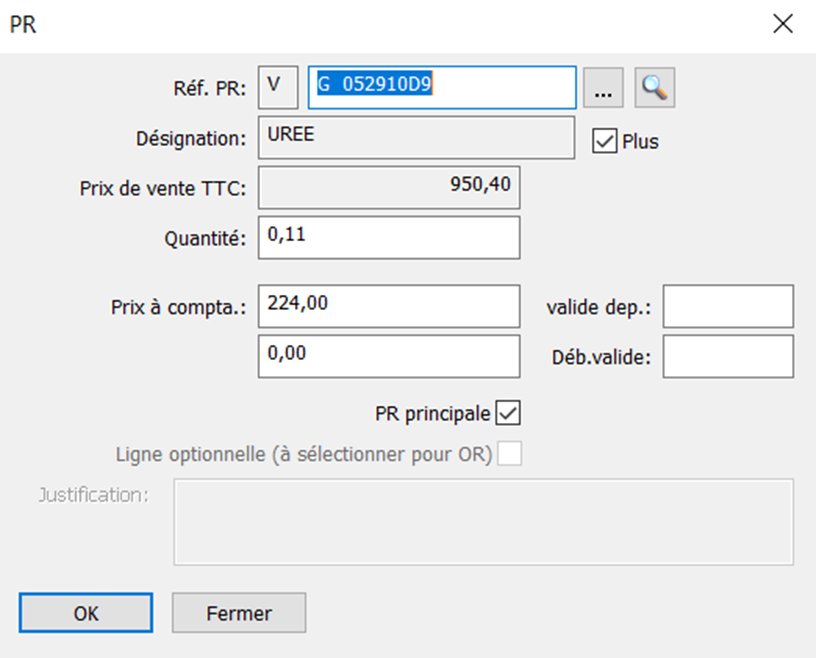Image resolution: width=816 pixels, height=658 pixels.
Task: Click the Fermer button
Action: (x=239, y=613)
